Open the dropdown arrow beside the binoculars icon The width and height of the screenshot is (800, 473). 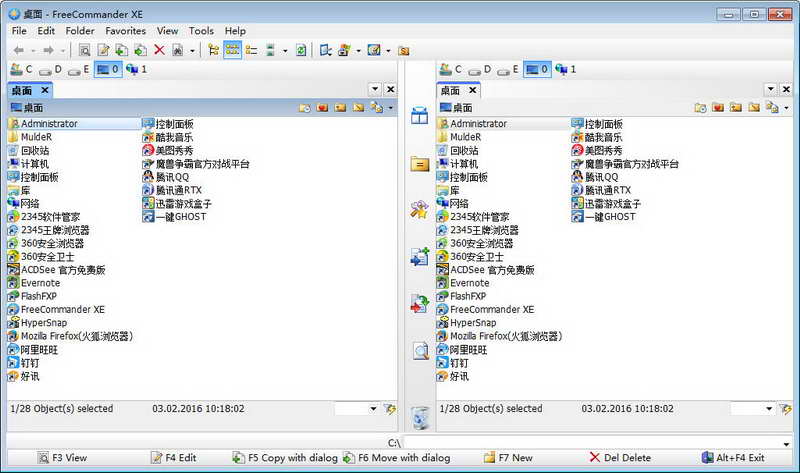click(192, 51)
